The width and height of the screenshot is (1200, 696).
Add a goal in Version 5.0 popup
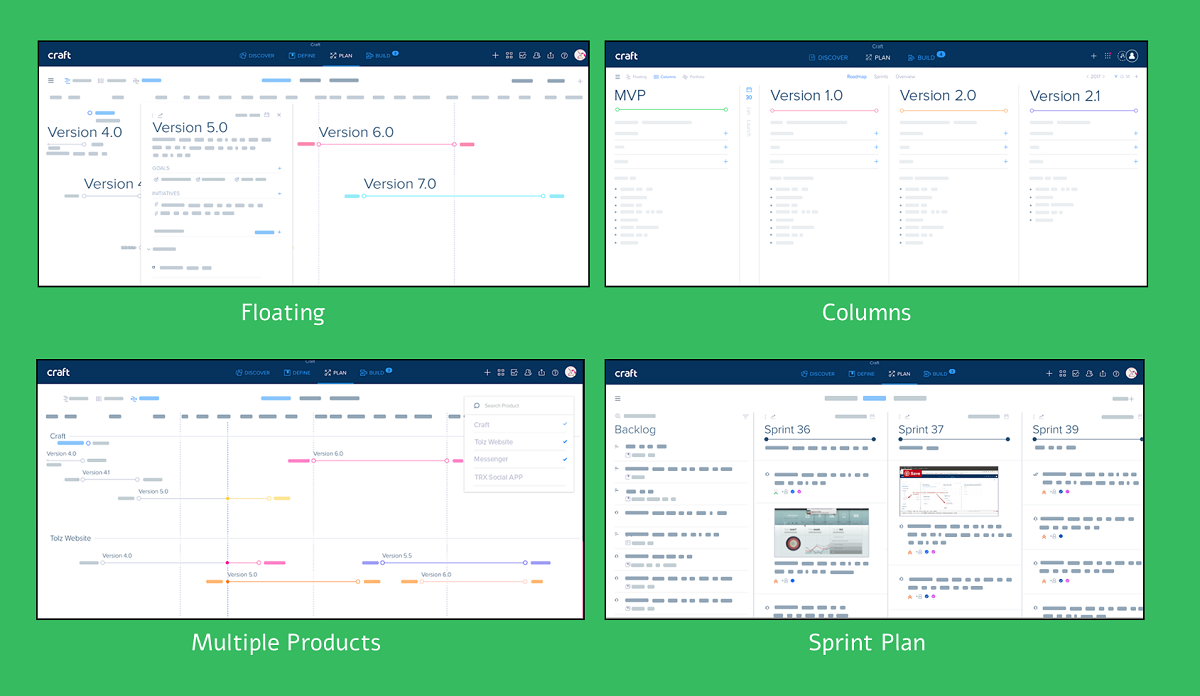pyautogui.click(x=279, y=168)
